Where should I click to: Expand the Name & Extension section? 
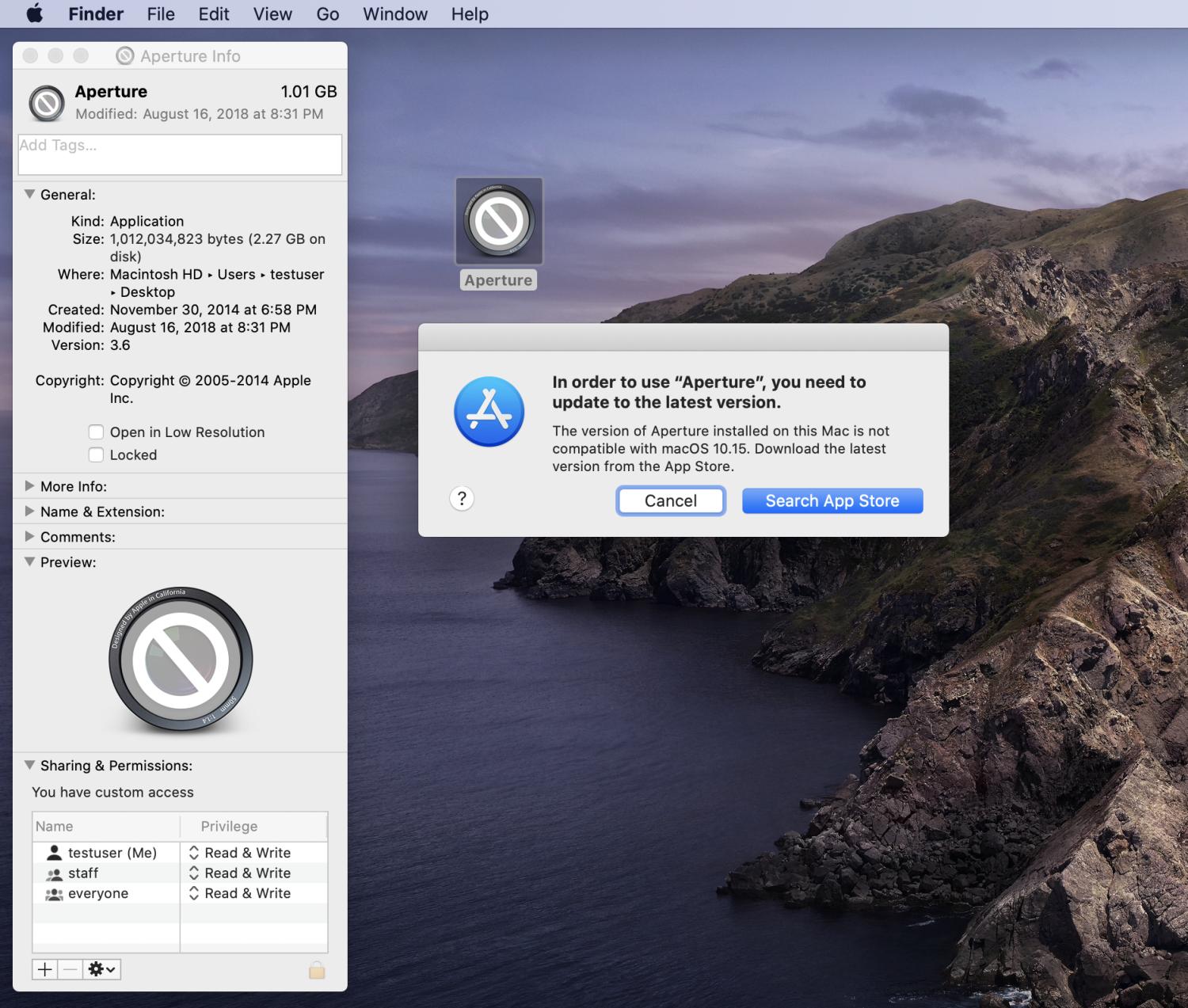tap(29, 512)
